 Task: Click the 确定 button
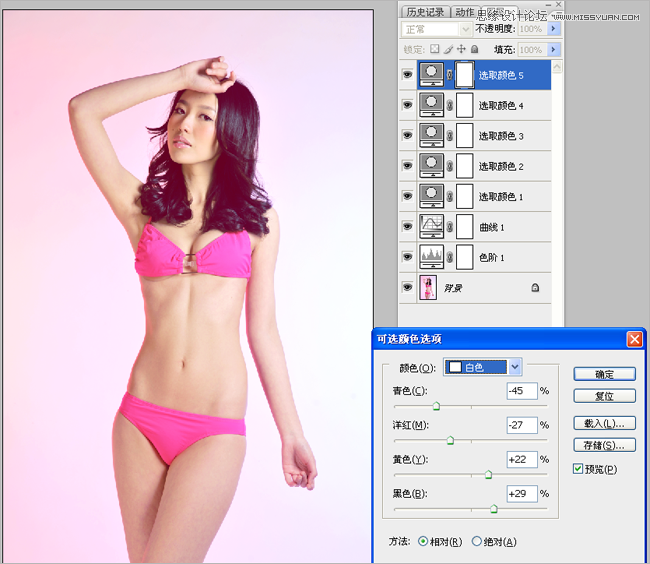604,374
